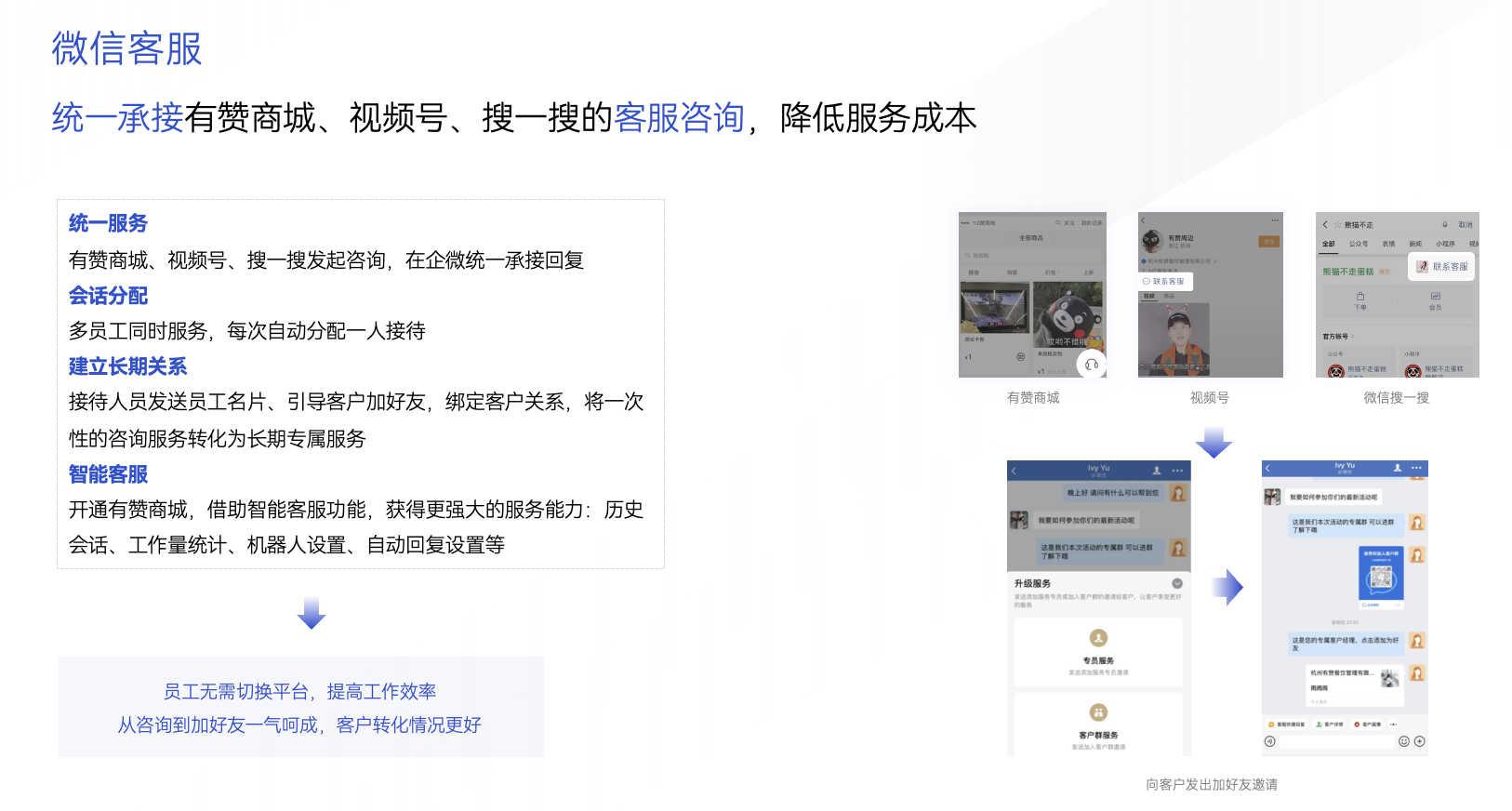Tap the 客户群服务 group icon
1512x811 pixels.
1098,712
